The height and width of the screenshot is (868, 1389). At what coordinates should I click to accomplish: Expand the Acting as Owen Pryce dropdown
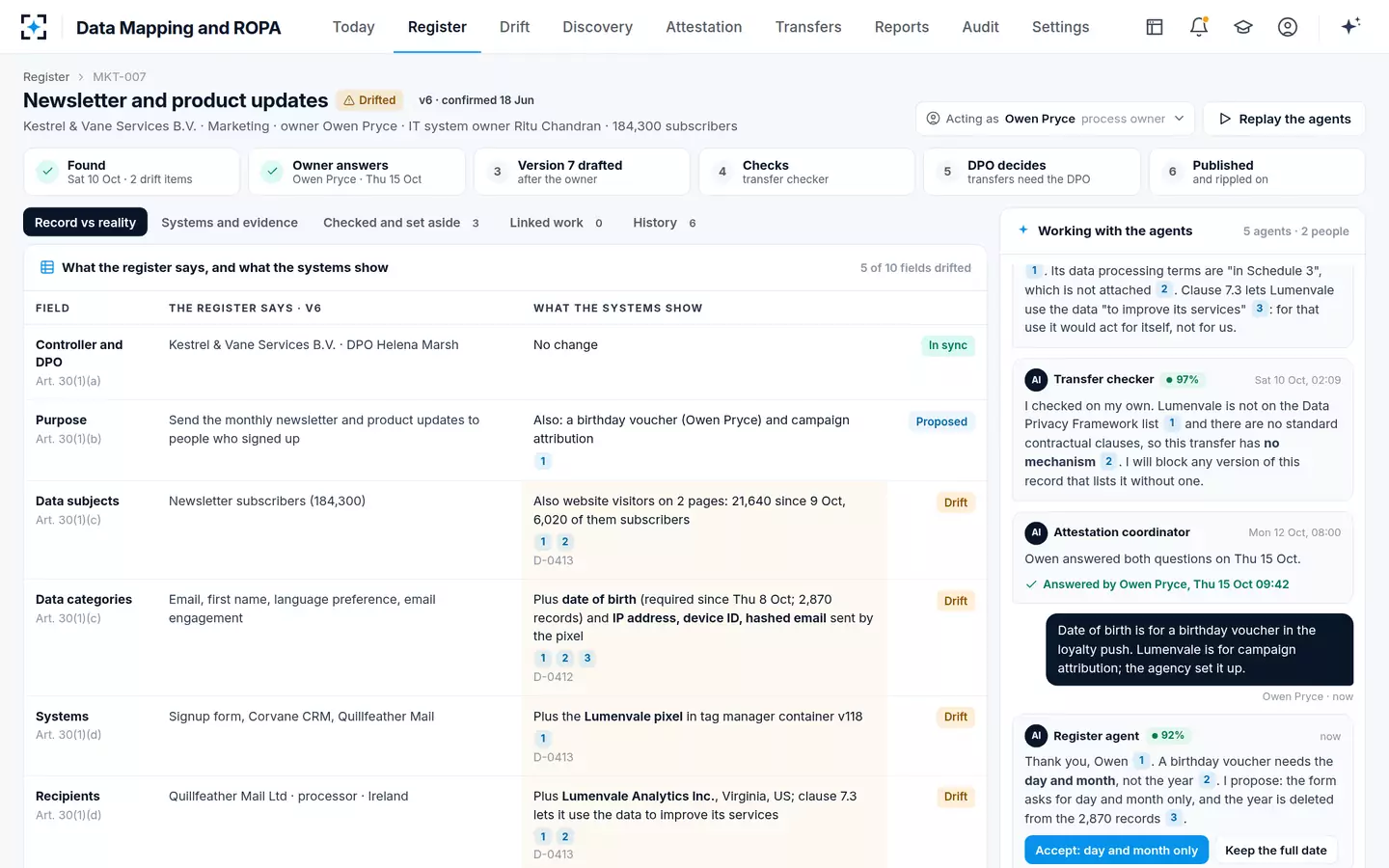pos(1055,119)
